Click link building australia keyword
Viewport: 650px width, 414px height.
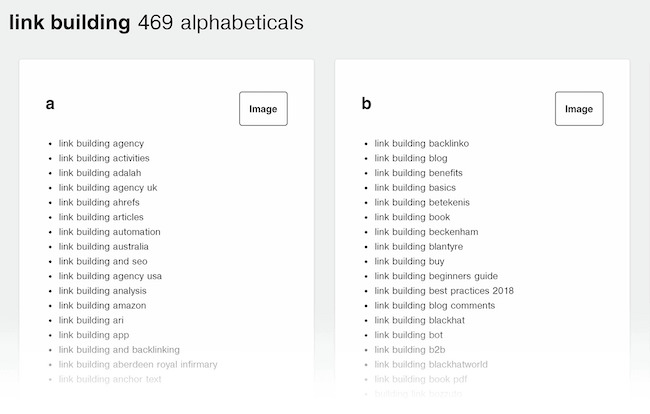point(103,246)
